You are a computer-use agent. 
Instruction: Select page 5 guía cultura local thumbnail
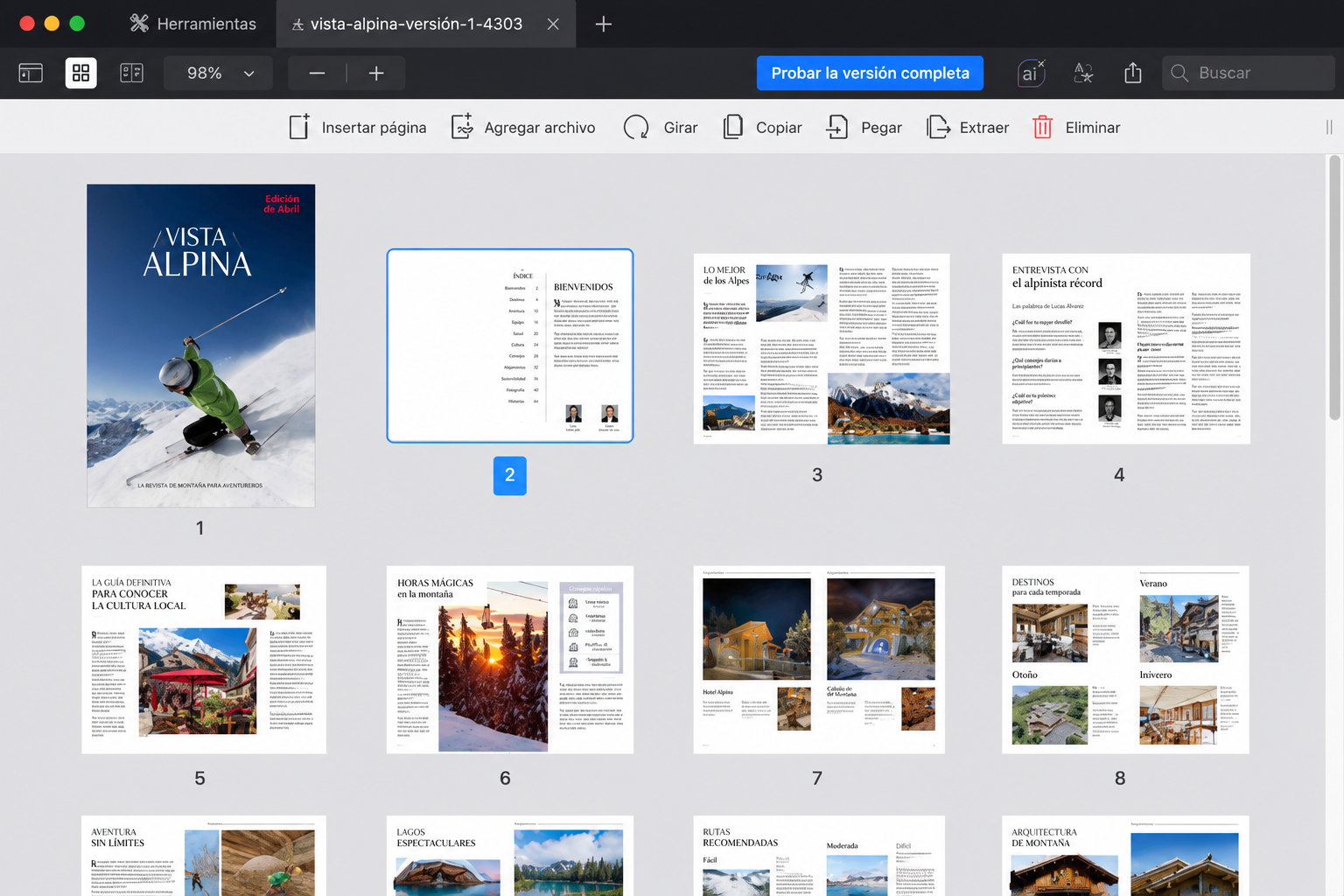pyautogui.click(x=204, y=660)
